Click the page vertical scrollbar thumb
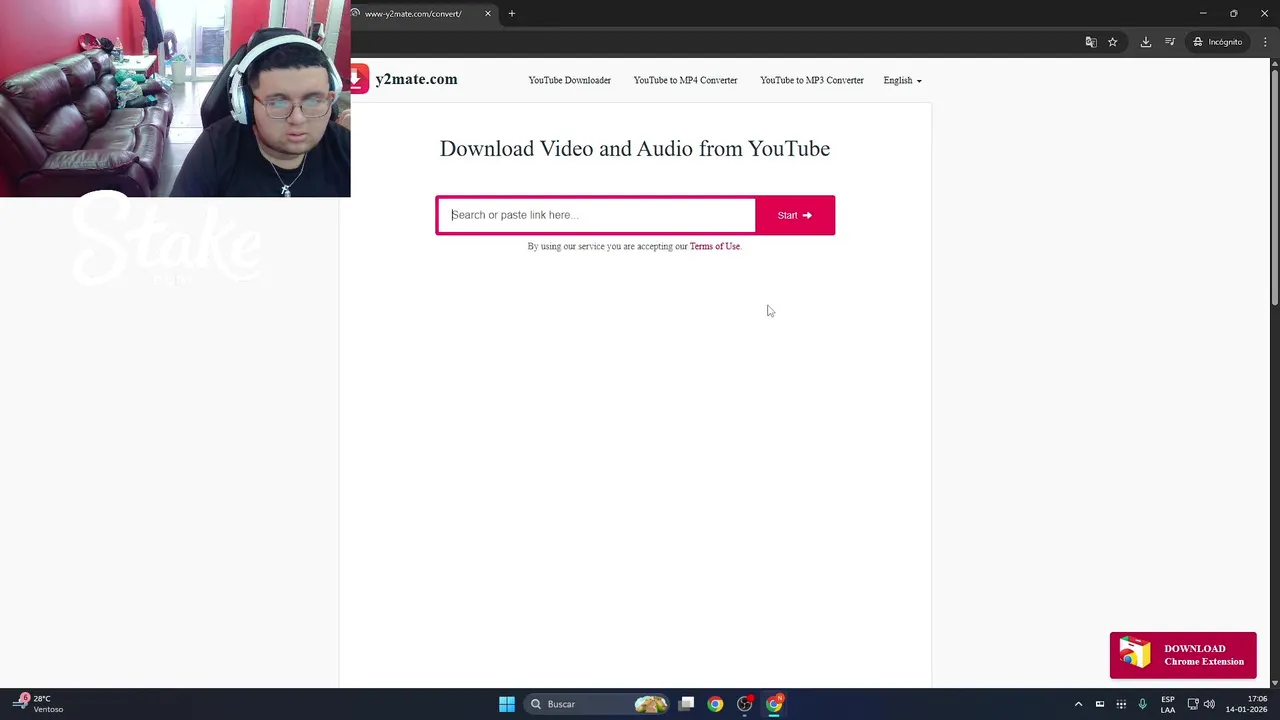The image size is (1280, 720). pyautogui.click(x=1274, y=186)
